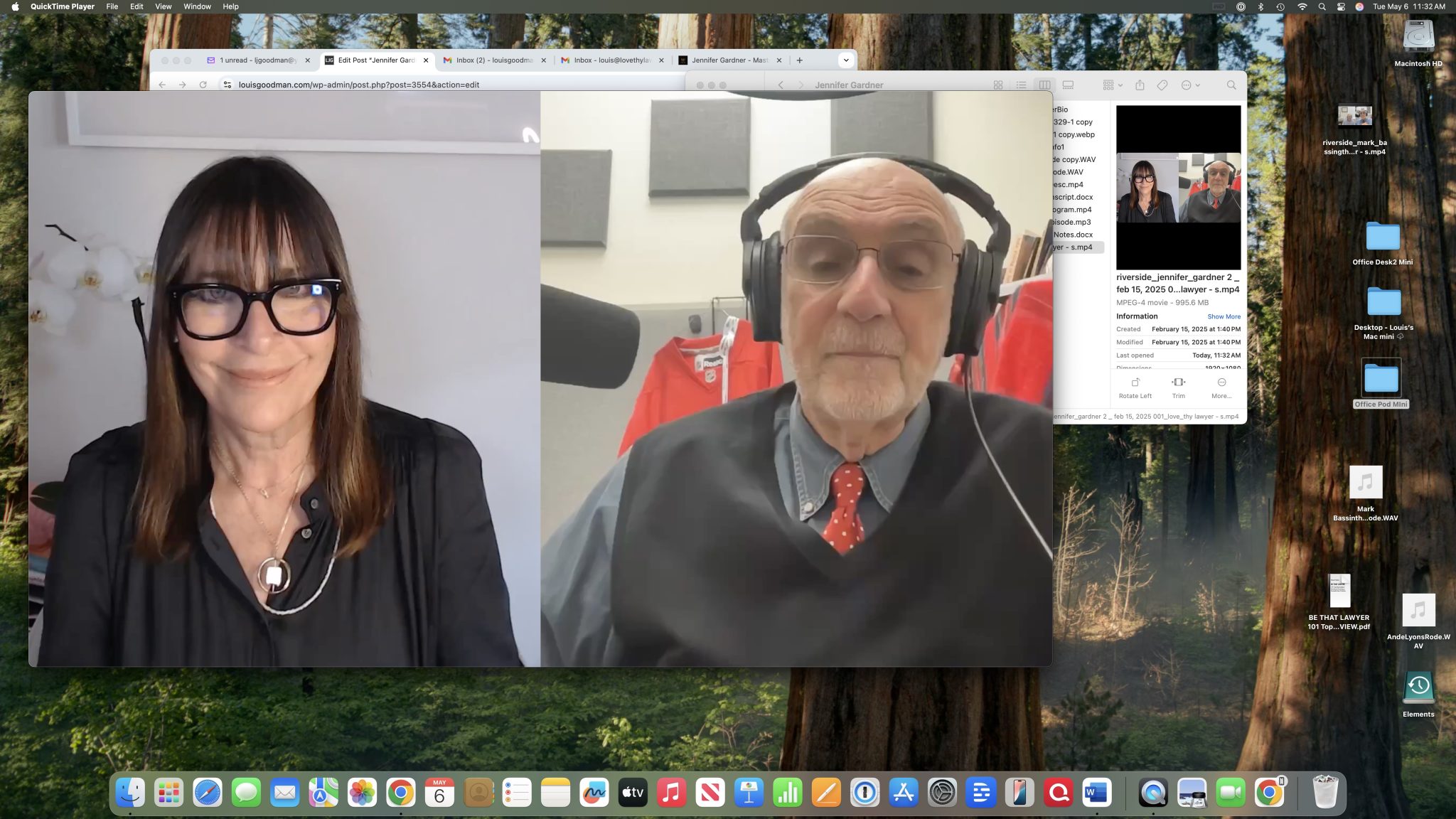The image size is (1456, 819).
Task: Open Control Center in menu bar
Action: tap(1341, 6)
